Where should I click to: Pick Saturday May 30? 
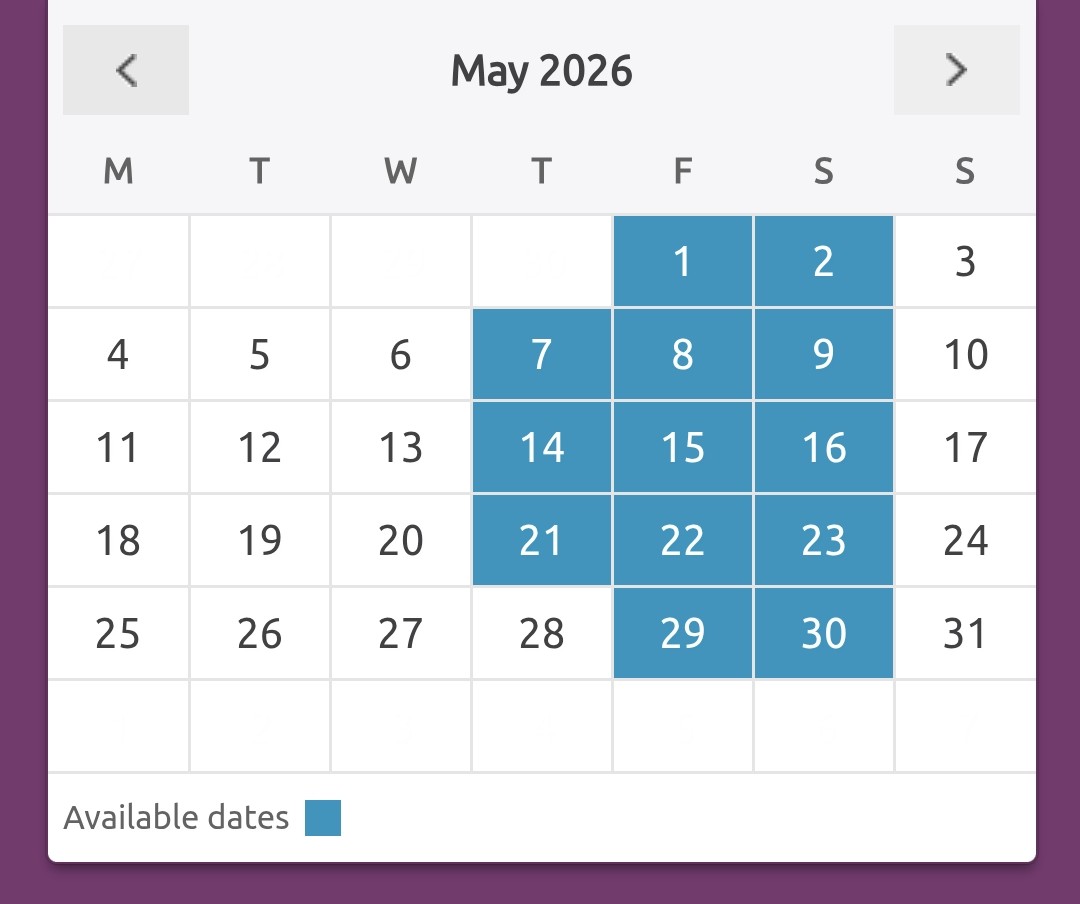[x=823, y=633]
